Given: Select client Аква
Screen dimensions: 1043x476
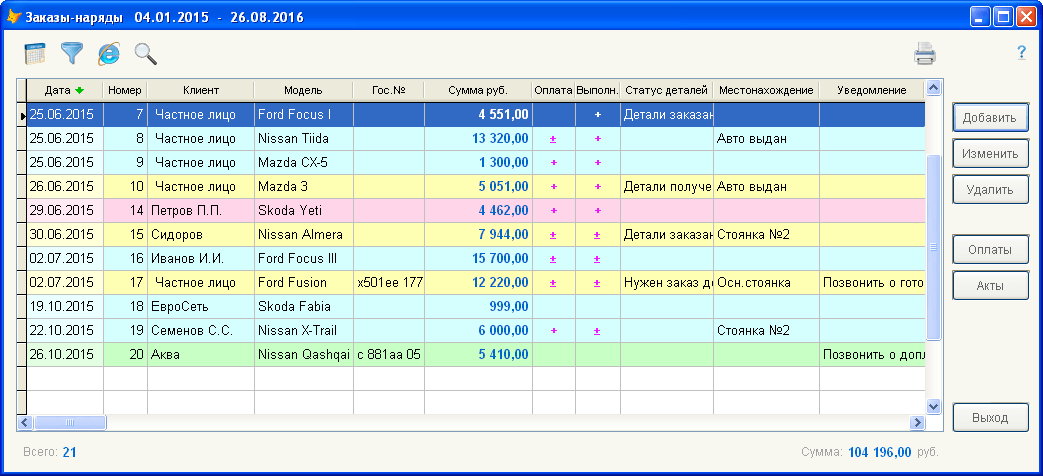Looking at the screenshot, I should (201, 354).
